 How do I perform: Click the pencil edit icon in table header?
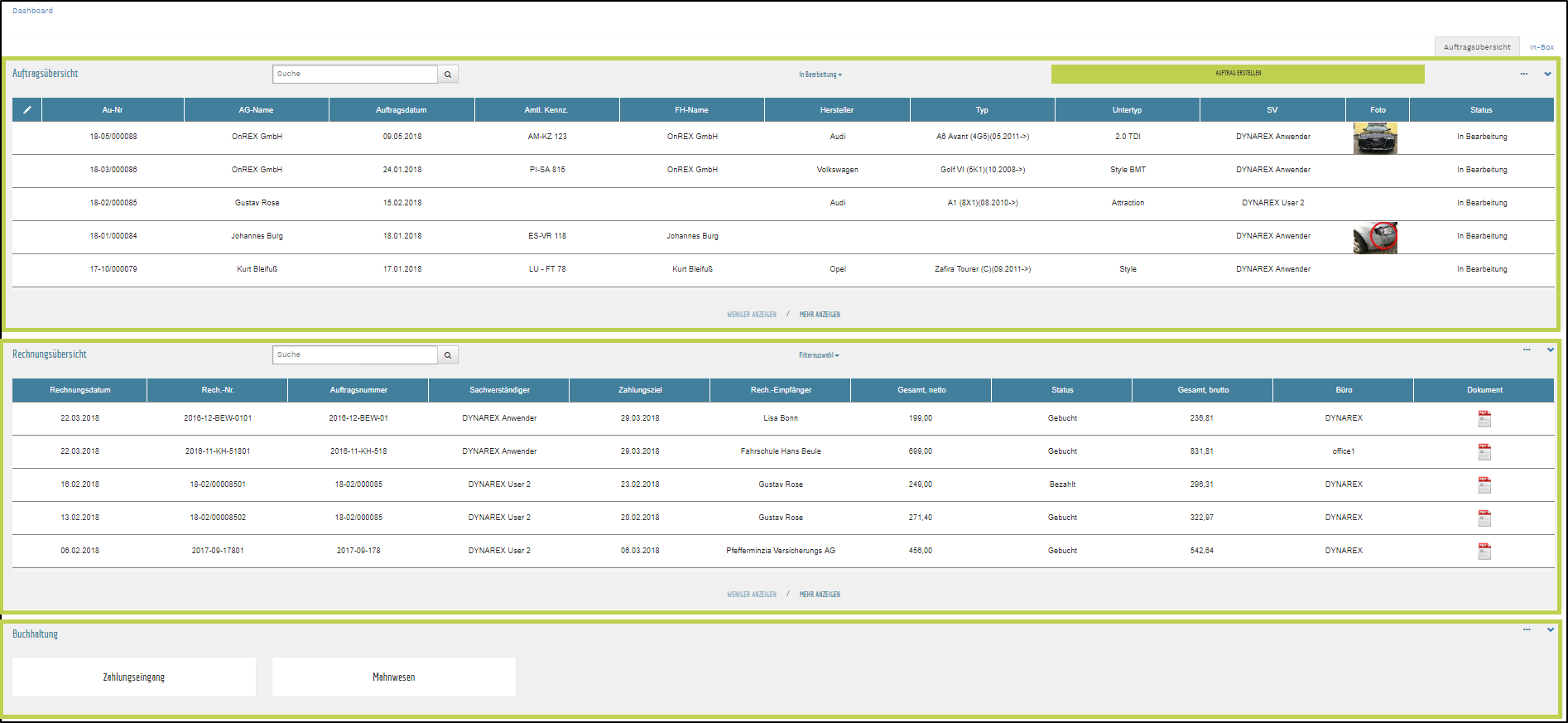point(27,109)
